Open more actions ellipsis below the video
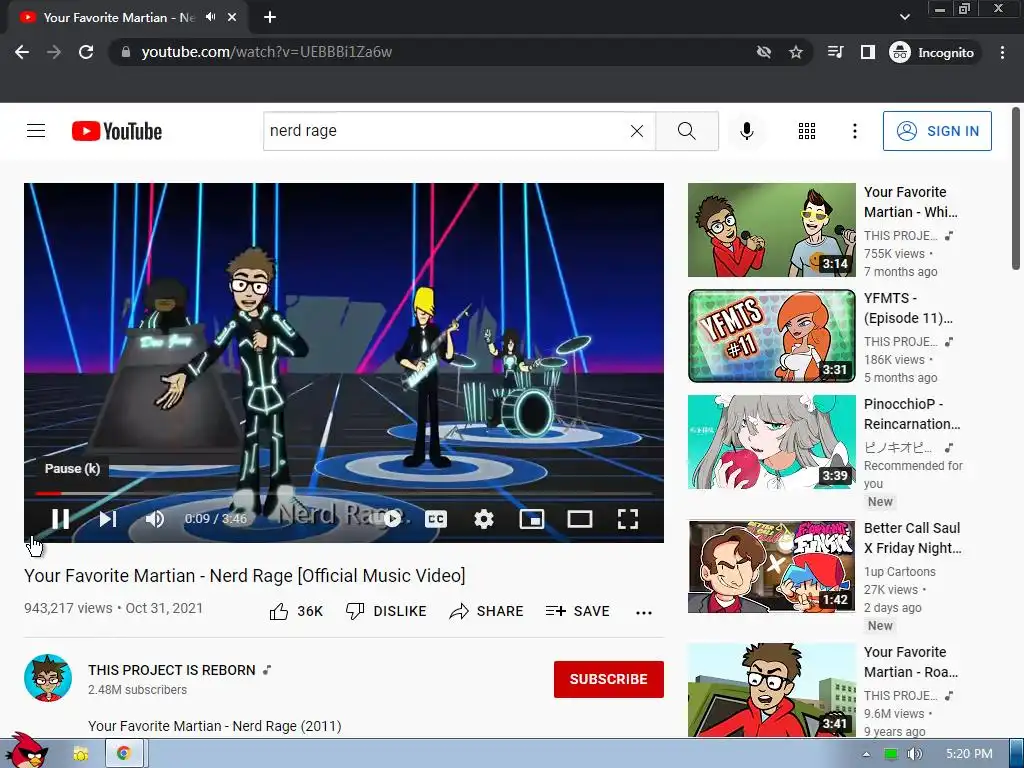The width and height of the screenshot is (1024, 768). (644, 613)
